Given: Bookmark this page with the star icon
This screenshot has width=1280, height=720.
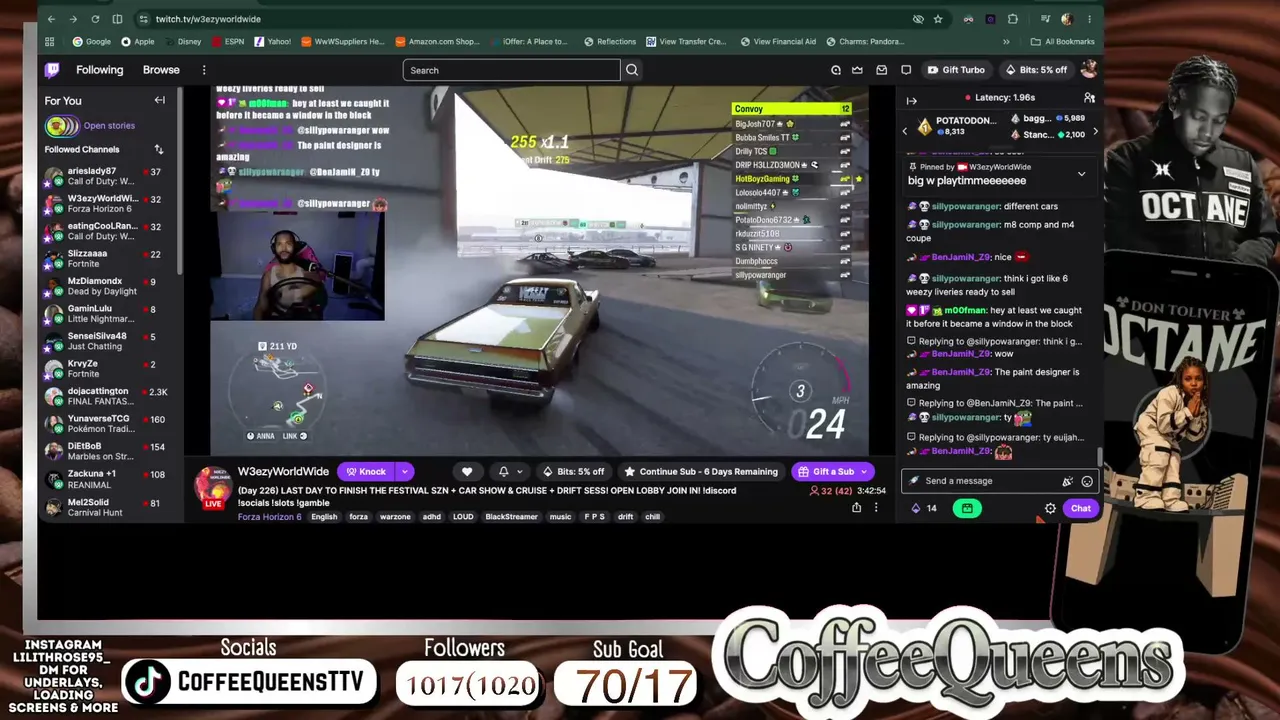Looking at the screenshot, I should click(938, 19).
